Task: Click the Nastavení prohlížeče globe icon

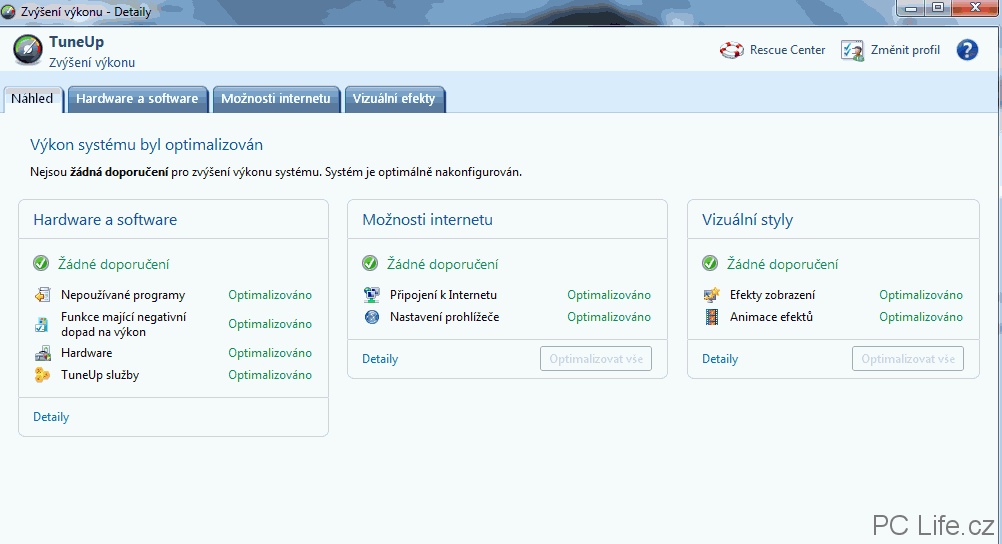Action: tap(371, 316)
